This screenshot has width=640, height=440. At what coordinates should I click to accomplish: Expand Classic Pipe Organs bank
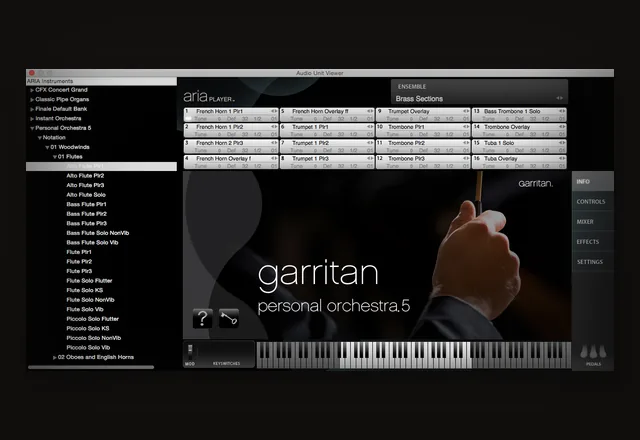pyautogui.click(x=32, y=100)
